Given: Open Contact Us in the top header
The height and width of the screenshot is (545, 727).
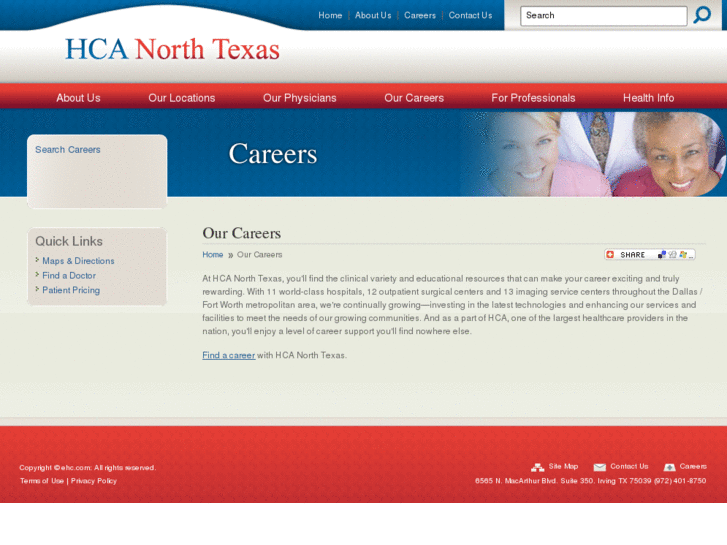Looking at the screenshot, I should (x=470, y=15).
